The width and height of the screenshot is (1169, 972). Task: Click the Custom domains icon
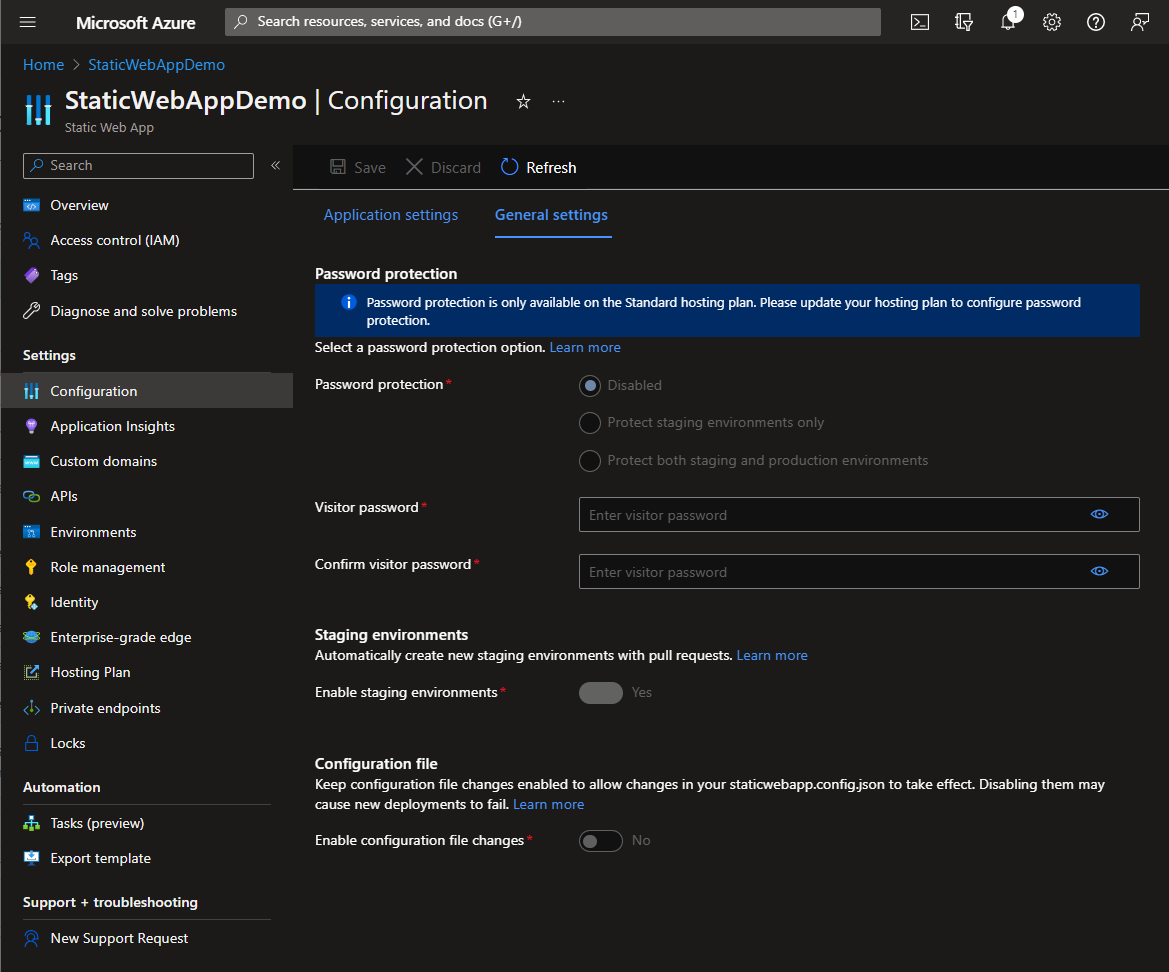pos(33,461)
